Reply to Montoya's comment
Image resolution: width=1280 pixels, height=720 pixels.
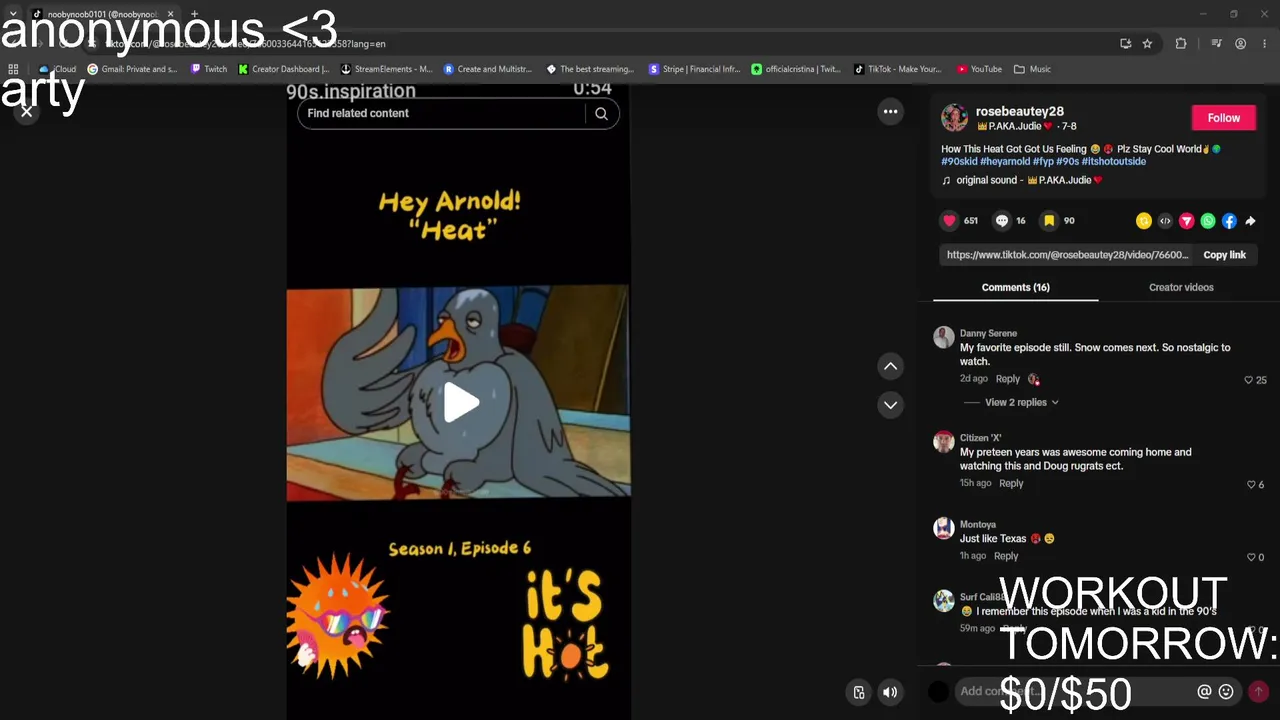(1006, 556)
